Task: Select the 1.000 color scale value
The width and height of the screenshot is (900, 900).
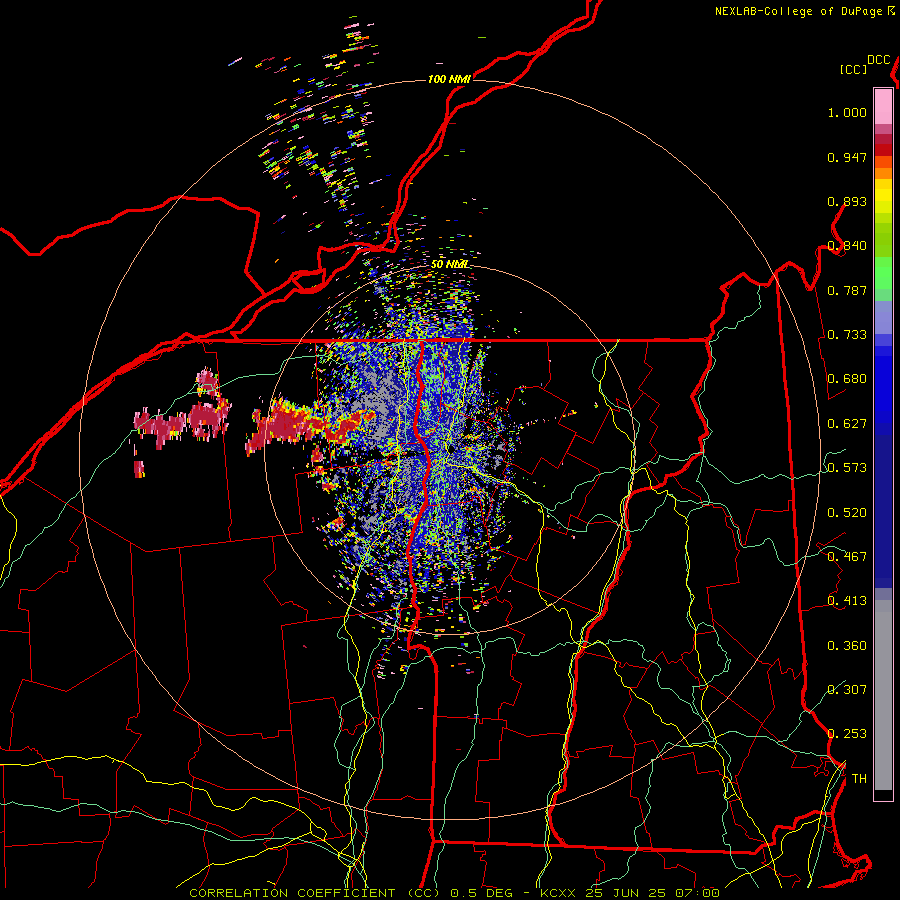Action: click(x=847, y=112)
